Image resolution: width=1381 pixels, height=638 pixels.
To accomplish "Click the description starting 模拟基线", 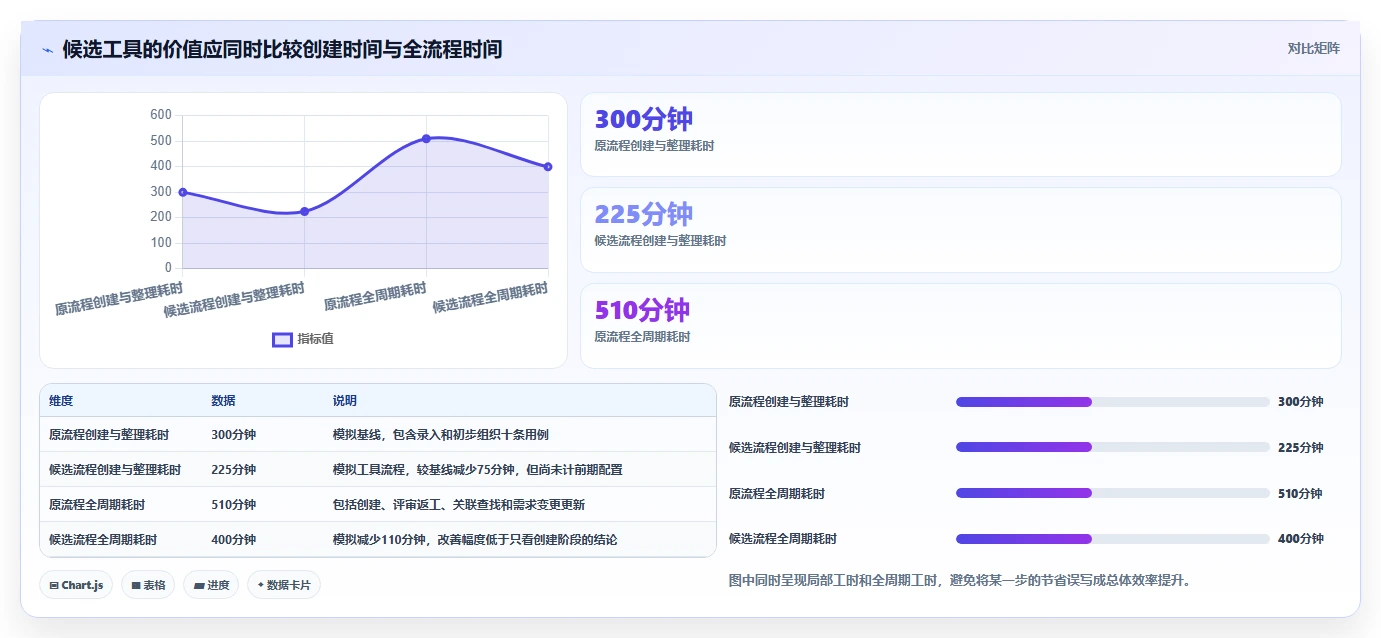I will 441,435.
